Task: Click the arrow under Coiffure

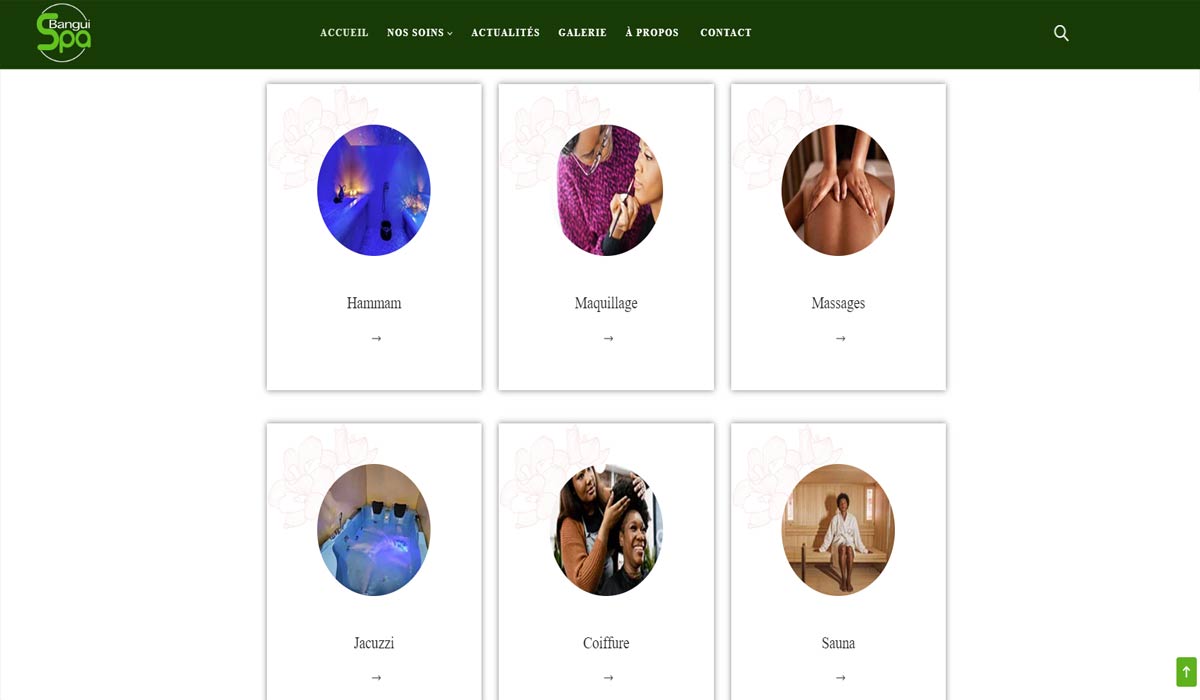Action: (x=608, y=678)
